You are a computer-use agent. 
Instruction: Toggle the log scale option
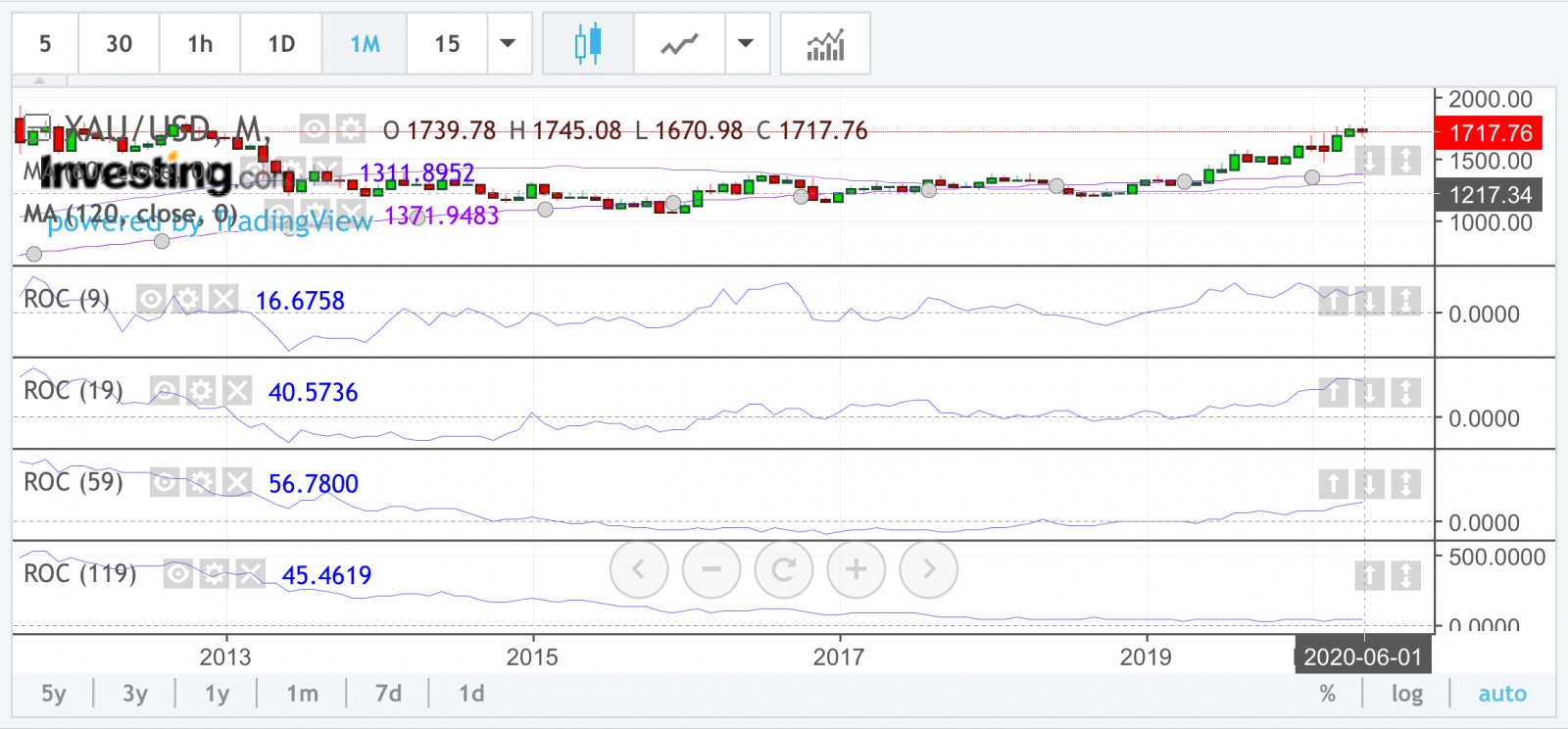click(1407, 694)
